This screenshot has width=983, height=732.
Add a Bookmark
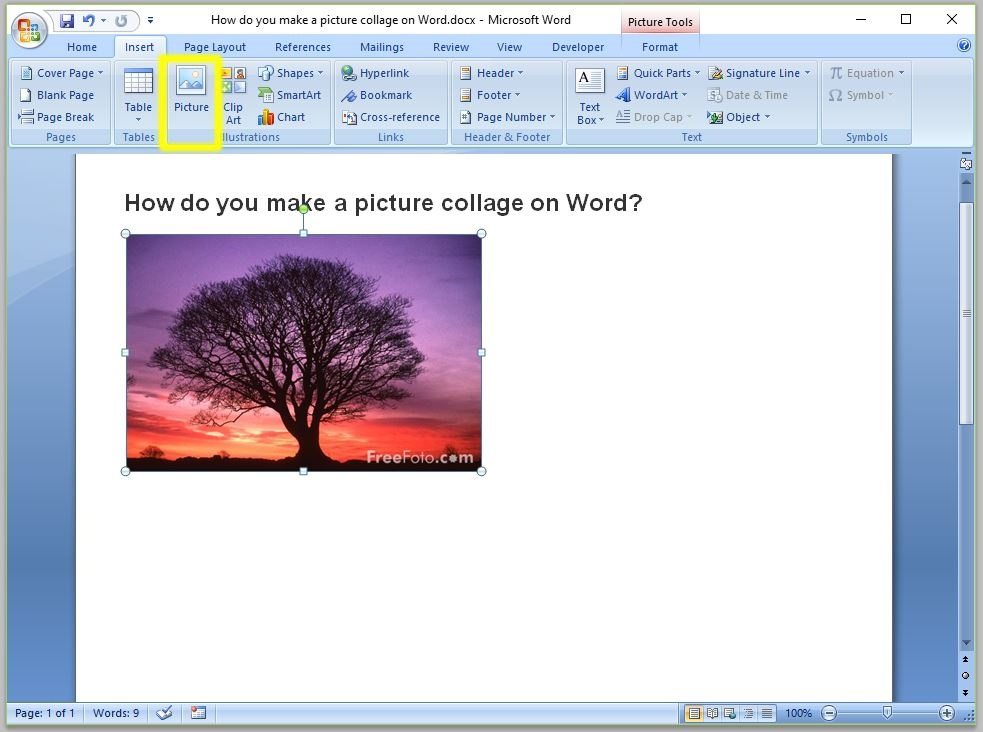click(x=376, y=95)
